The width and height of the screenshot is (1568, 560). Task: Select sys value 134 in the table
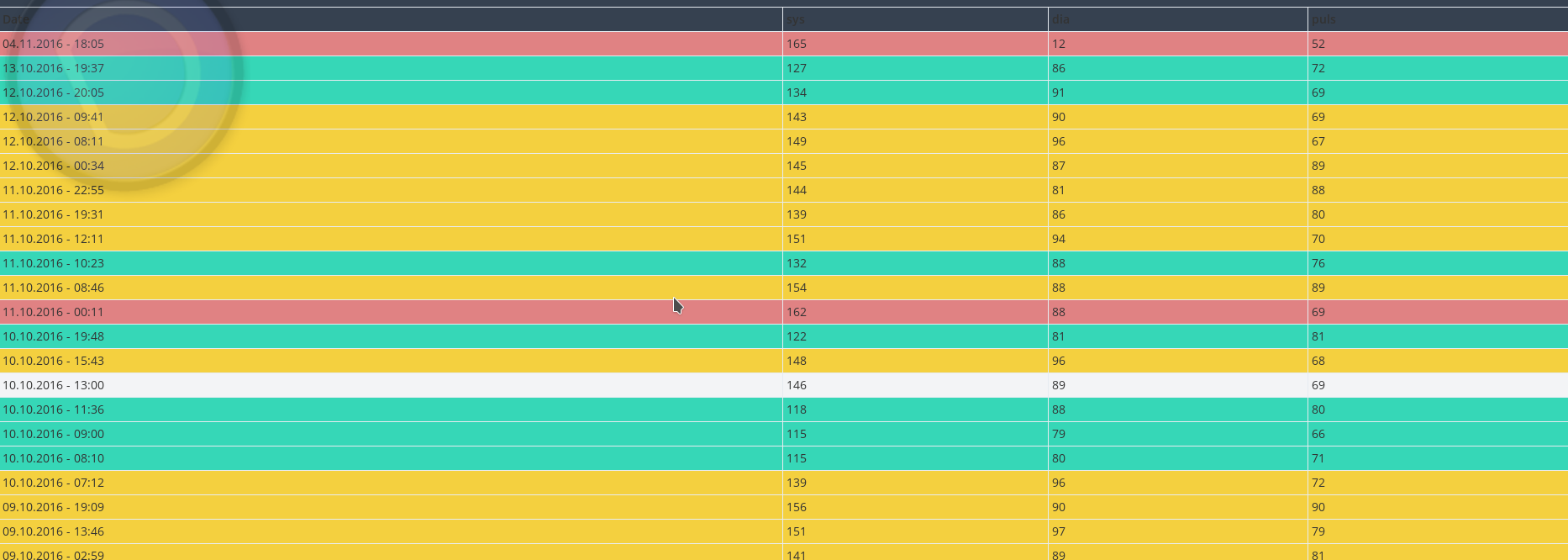(915, 92)
